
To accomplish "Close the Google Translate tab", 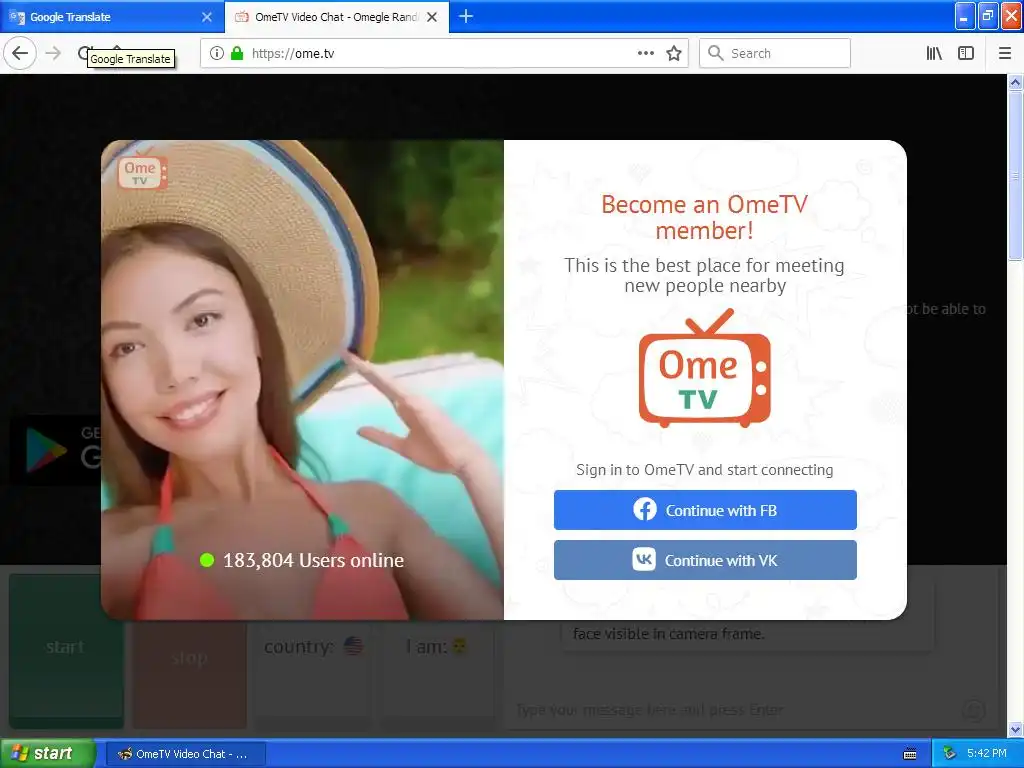I will [207, 17].
